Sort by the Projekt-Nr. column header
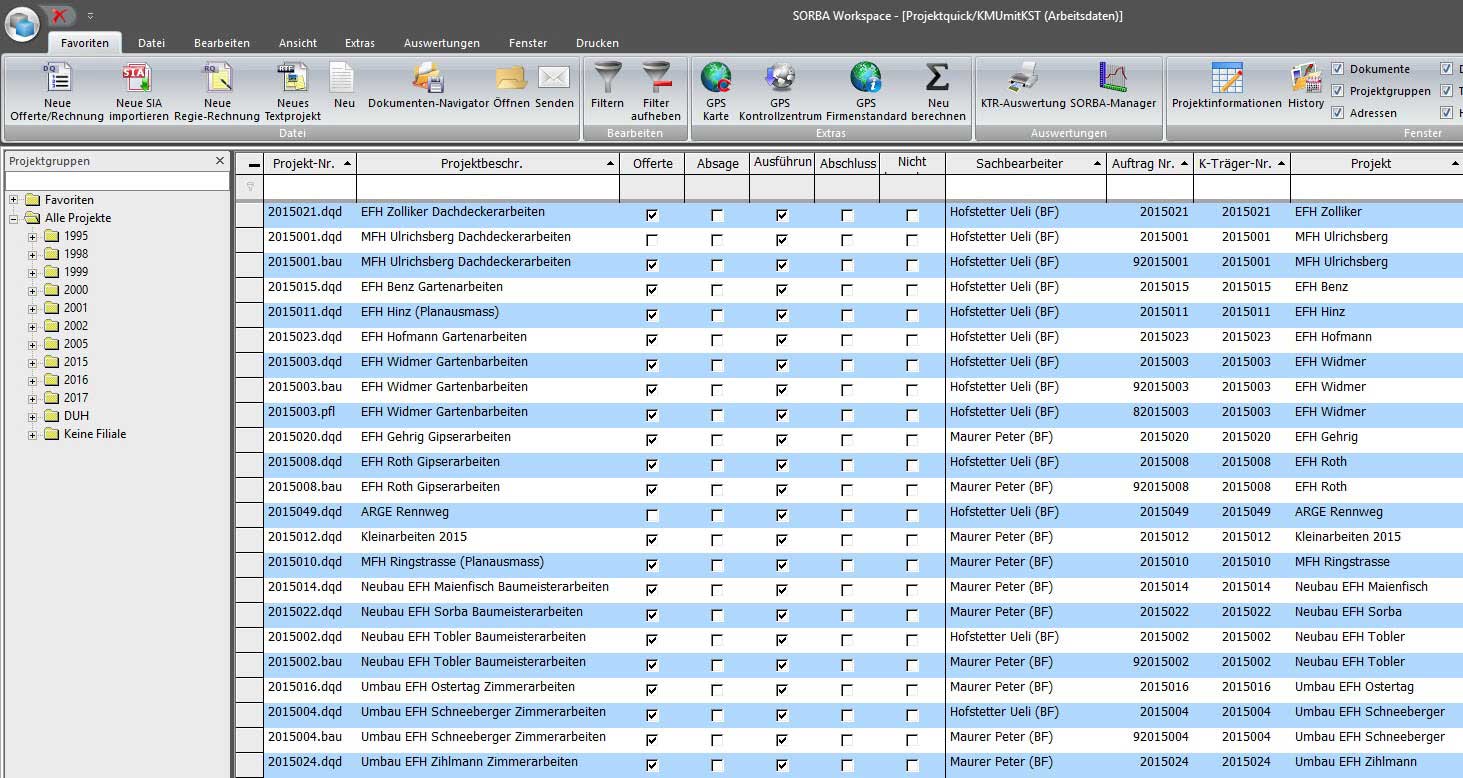Image resolution: width=1463 pixels, height=778 pixels. [x=310, y=163]
